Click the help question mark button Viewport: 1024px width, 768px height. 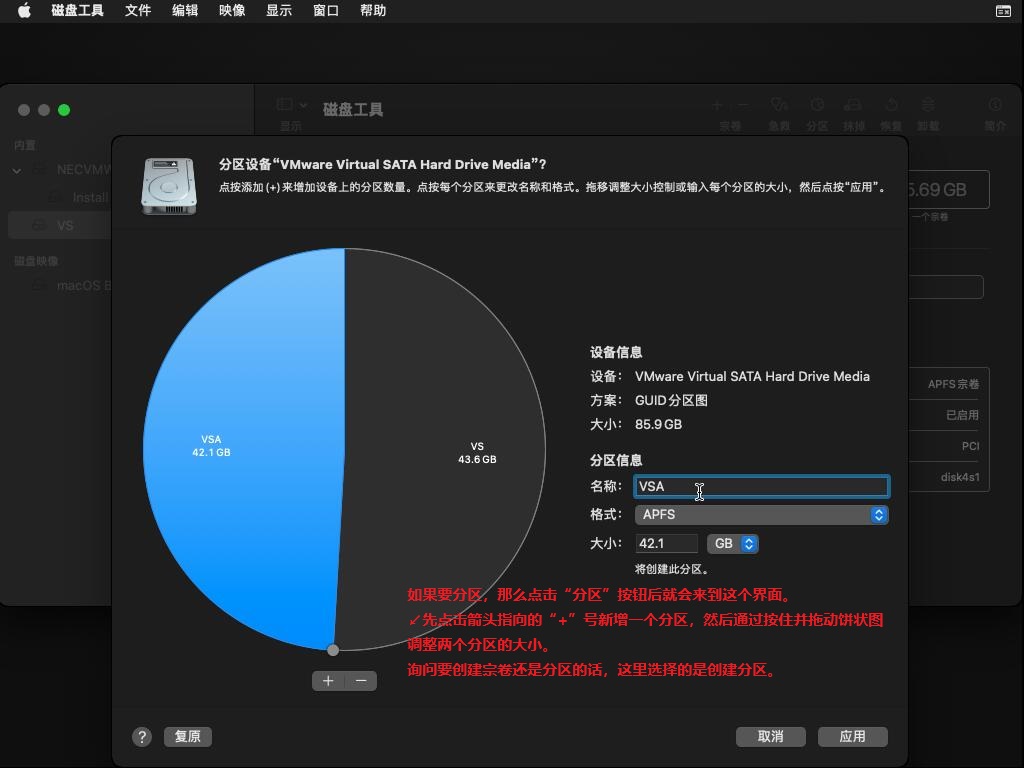tap(141, 736)
